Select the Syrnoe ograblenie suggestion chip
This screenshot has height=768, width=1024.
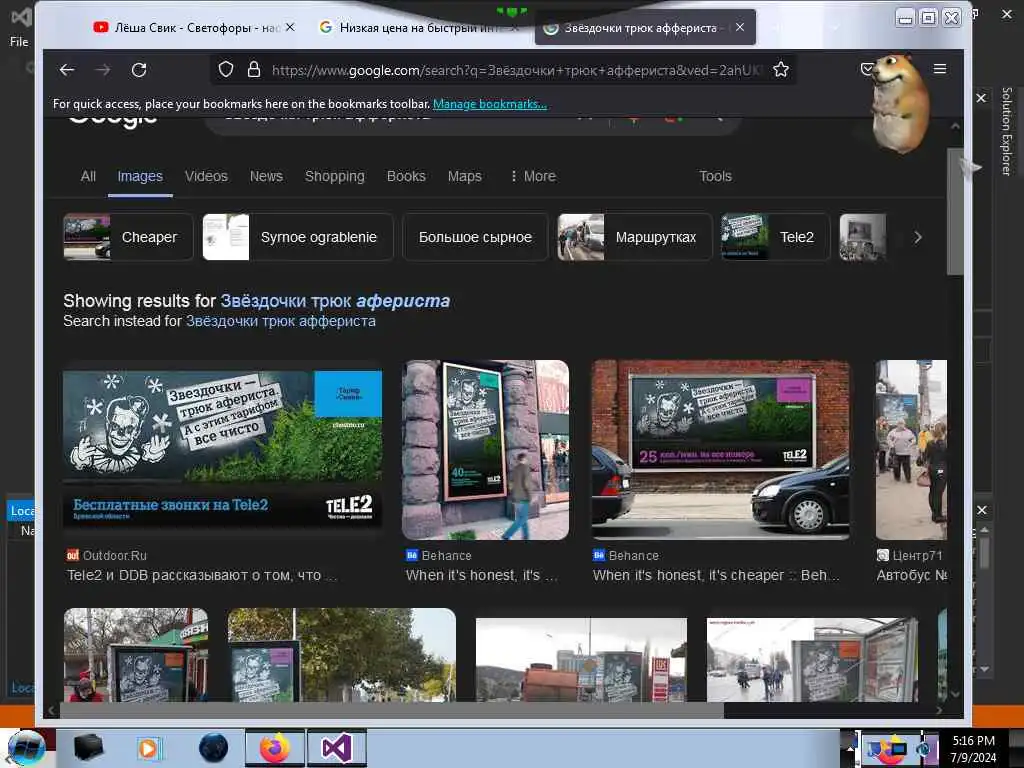[298, 237]
